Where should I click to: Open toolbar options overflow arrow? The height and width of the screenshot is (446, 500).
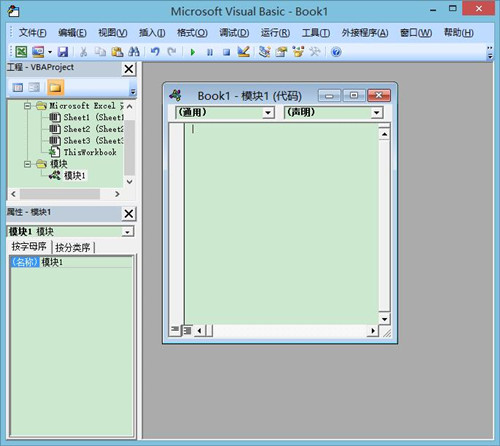pyautogui.click(x=490, y=53)
